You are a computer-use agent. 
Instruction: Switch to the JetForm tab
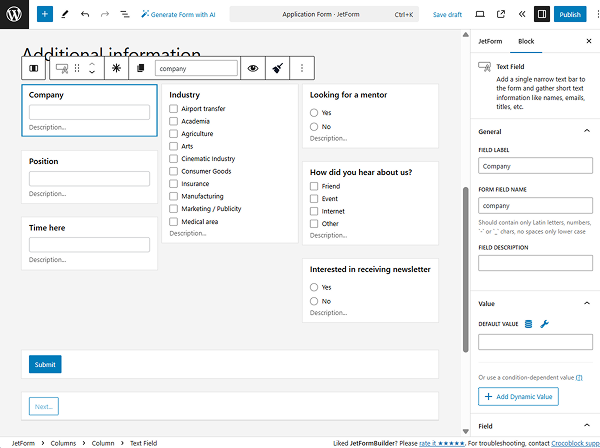pyautogui.click(x=490, y=41)
